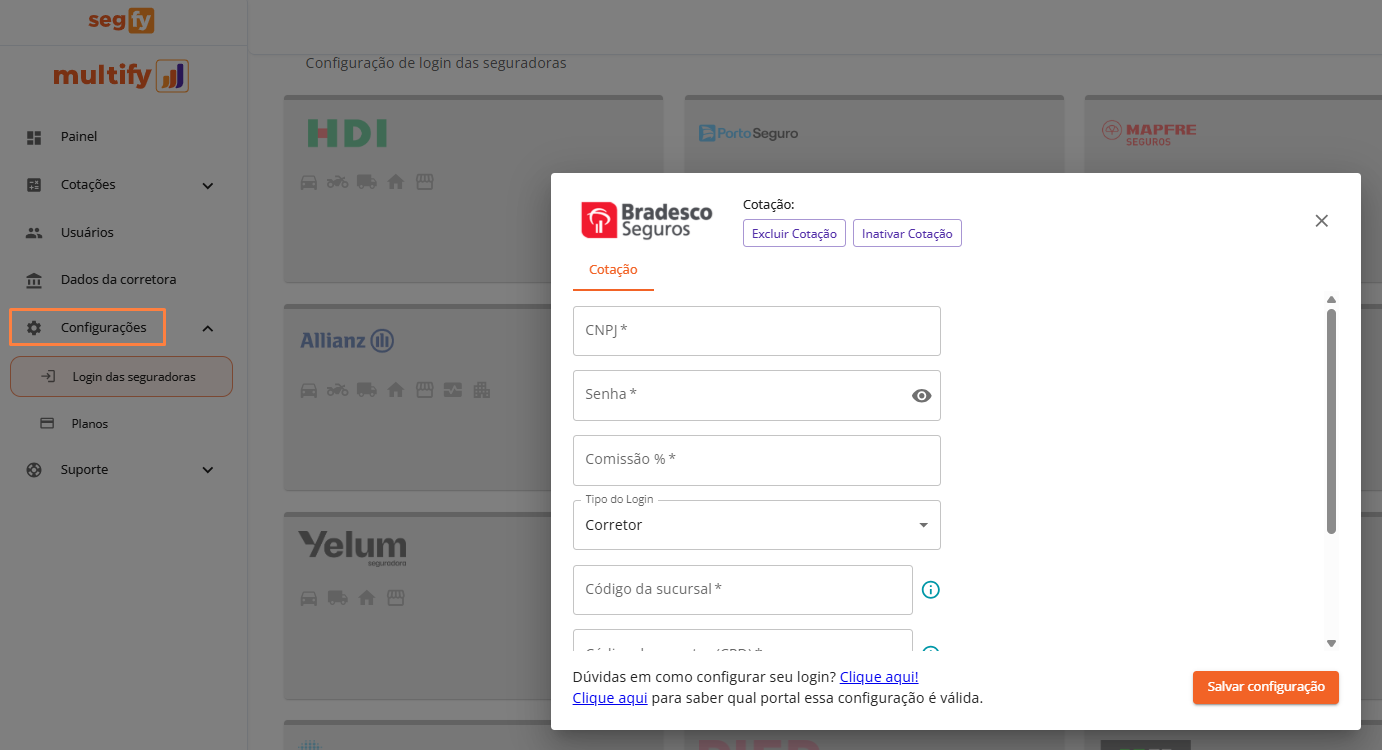Click the Bradesco Seguros logo in dialog
This screenshot has height=750, width=1382.
pyautogui.click(x=647, y=220)
